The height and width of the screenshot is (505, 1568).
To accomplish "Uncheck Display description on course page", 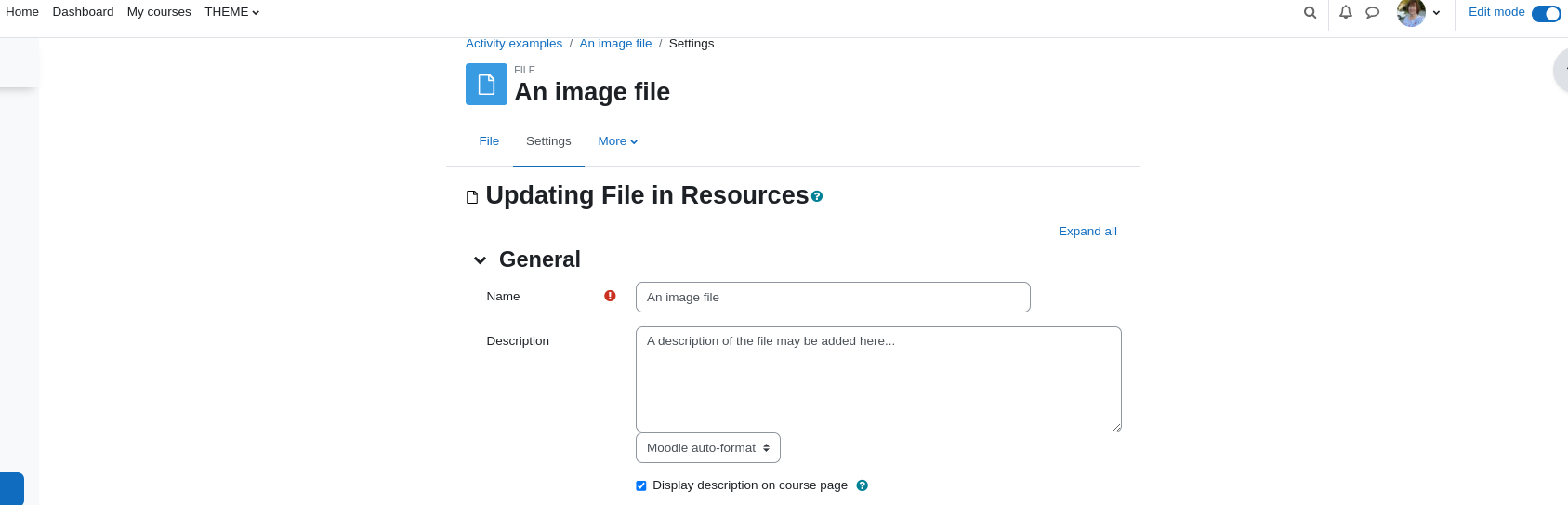I will pos(641,485).
